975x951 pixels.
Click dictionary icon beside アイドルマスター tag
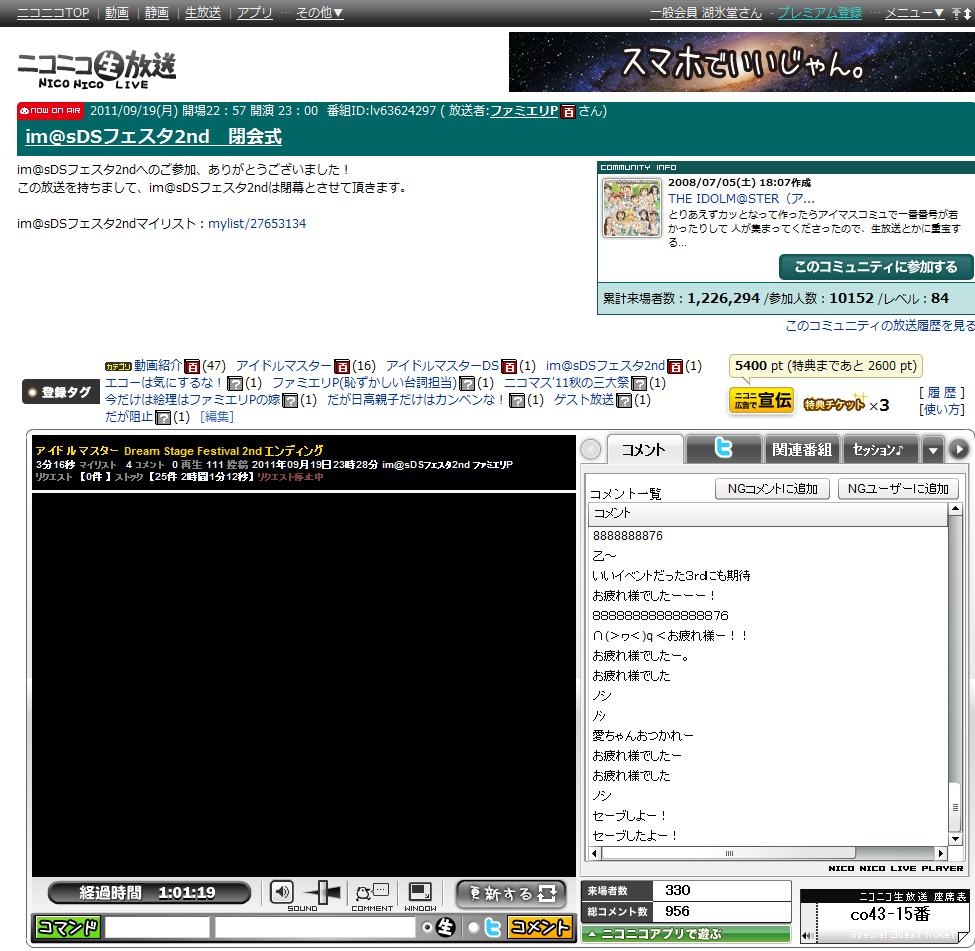342,366
